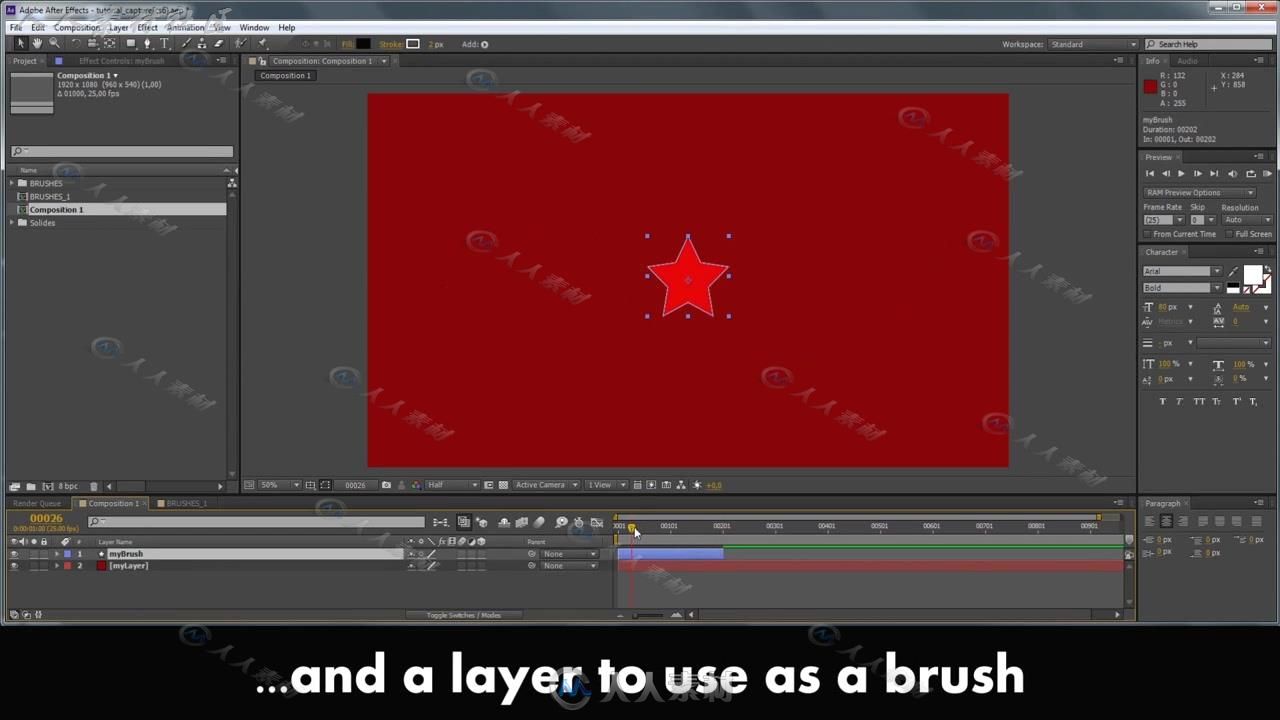Screen dimensions: 1280x720
Task: Click the Add shape contents button
Action: coord(484,44)
